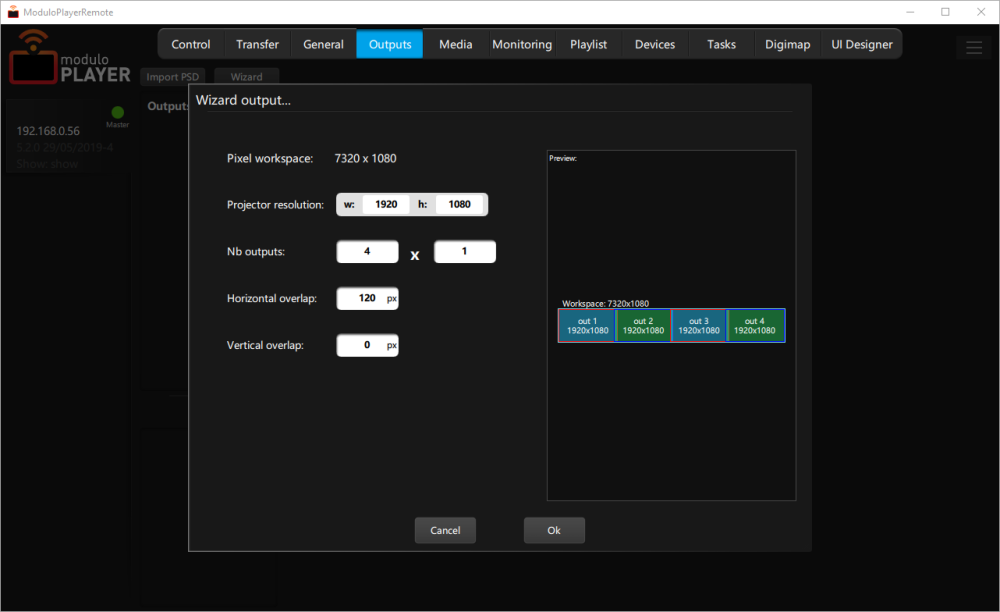Switch to the Devices tab

tap(655, 44)
